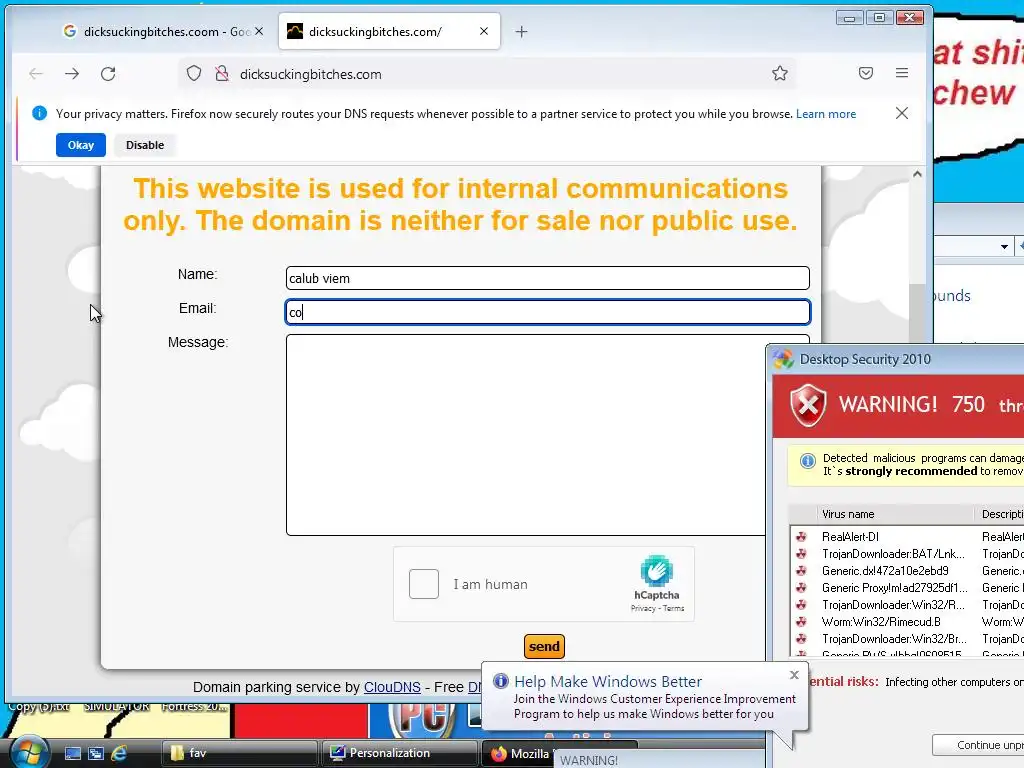Click Continue unprotected button in Desktop Security

[x=978, y=745]
